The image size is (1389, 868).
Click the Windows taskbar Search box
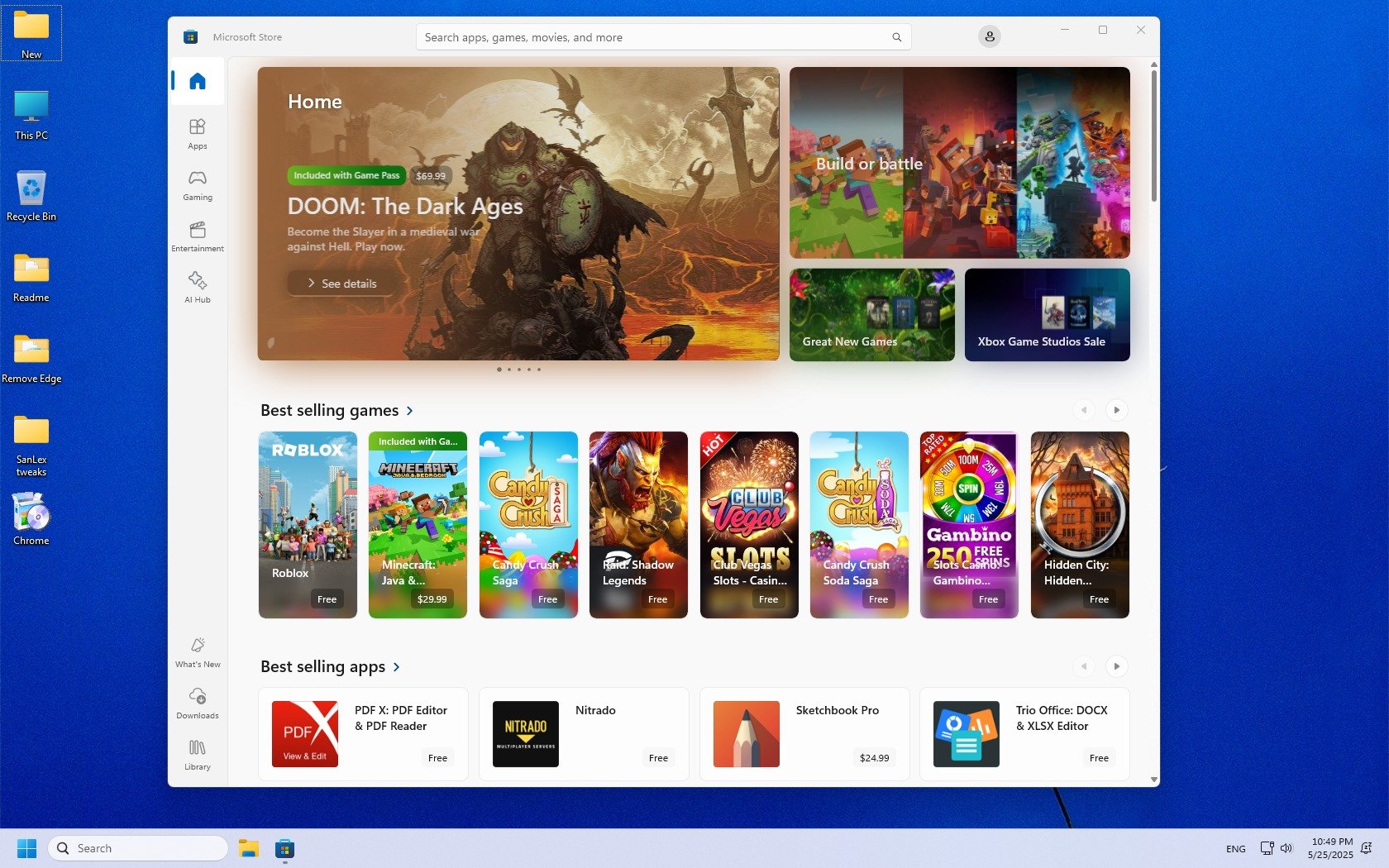pyautogui.click(x=138, y=848)
